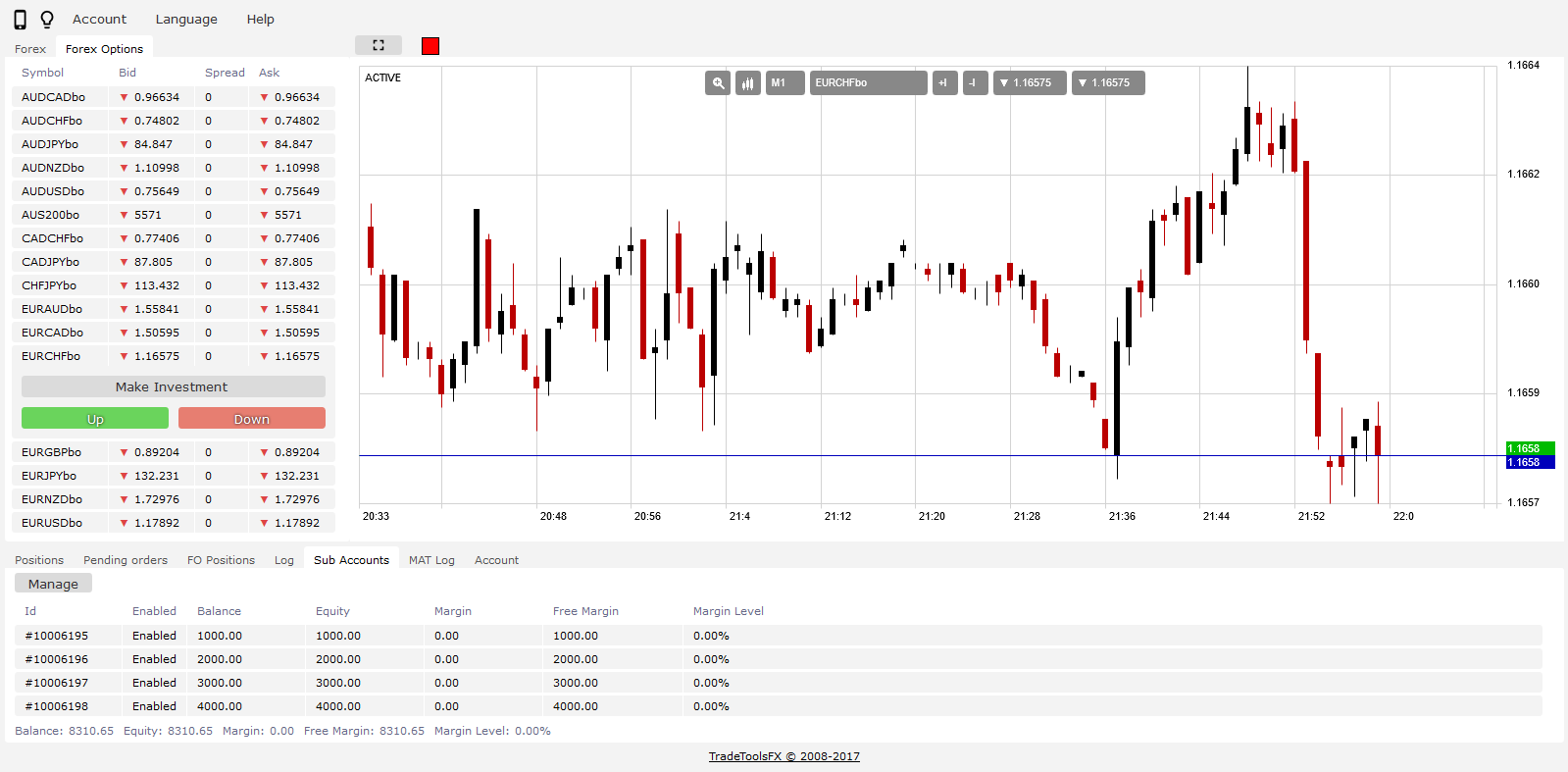Click the red square color swatch
1568x772 pixels.
click(430, 46)
